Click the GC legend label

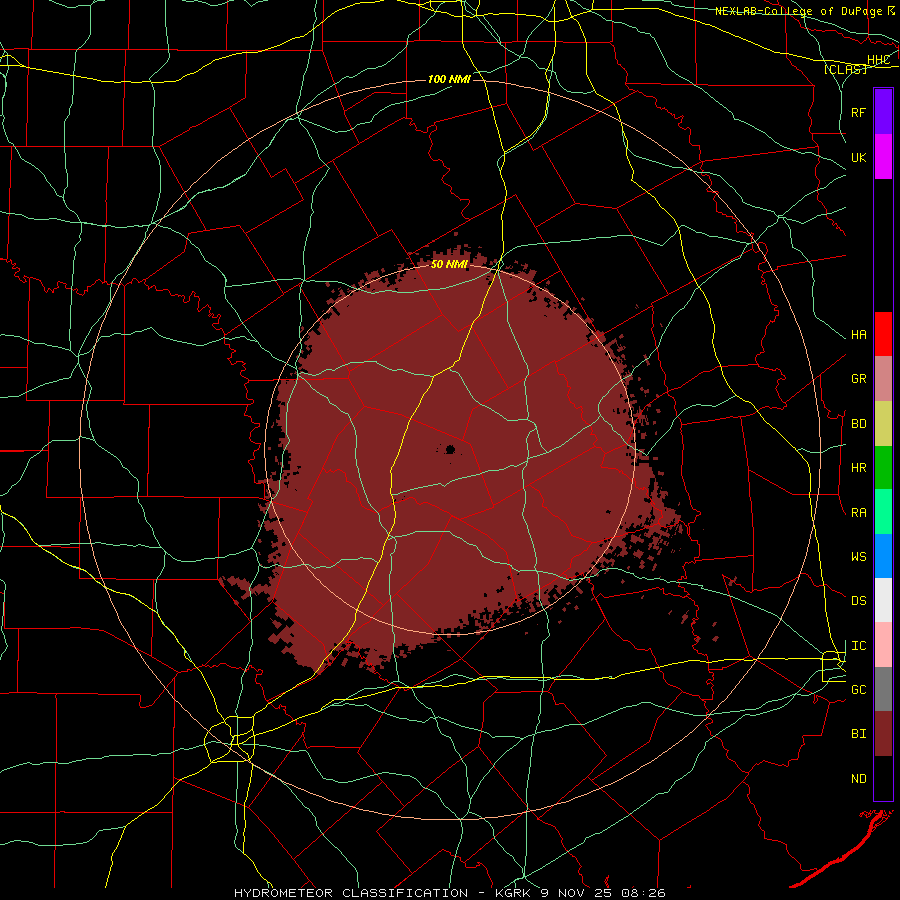tap(859, 690)
